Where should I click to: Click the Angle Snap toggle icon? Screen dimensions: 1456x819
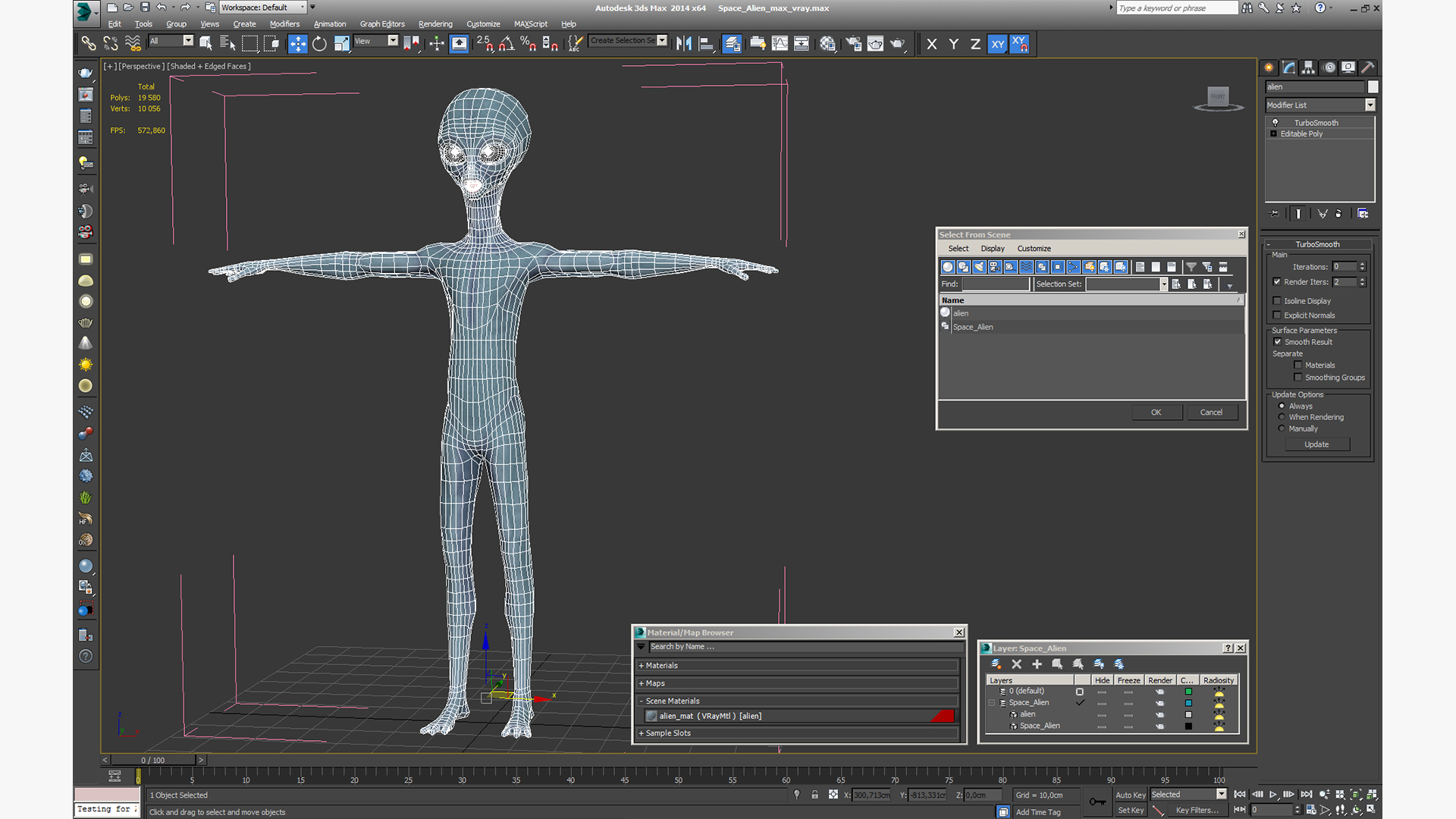(x=506, y=44)
